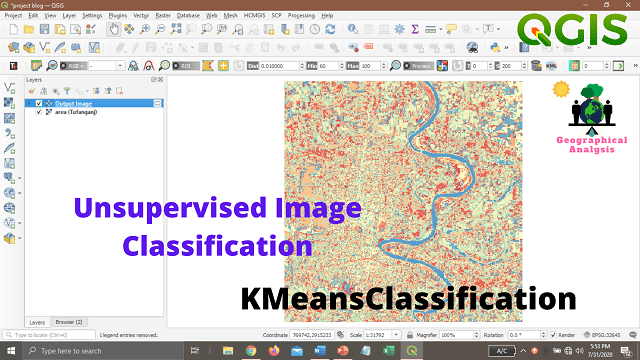This screenshot has height=360, width=640.
Task: Click the Open Project folder icon
Action: click(29, 29)
